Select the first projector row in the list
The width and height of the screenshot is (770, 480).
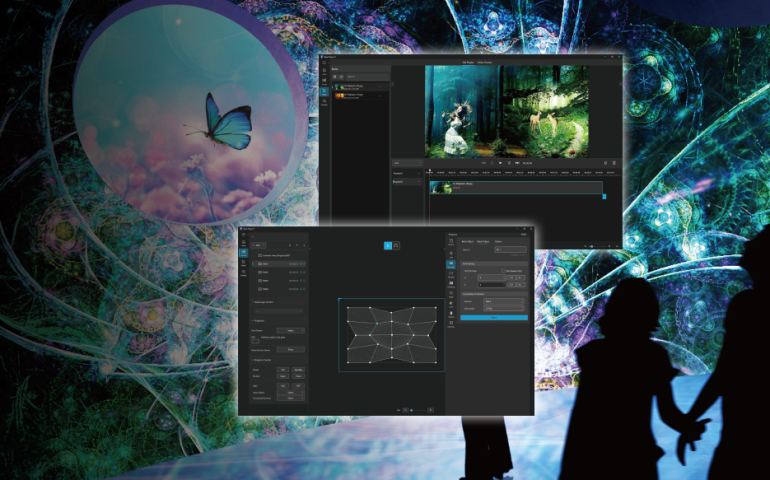point(279,264)
